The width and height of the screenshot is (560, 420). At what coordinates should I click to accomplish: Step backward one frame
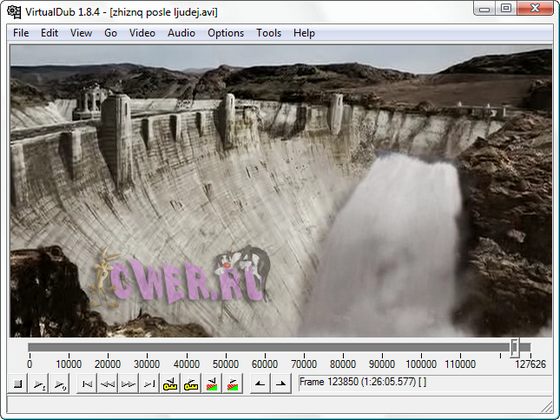click(108, 384)
